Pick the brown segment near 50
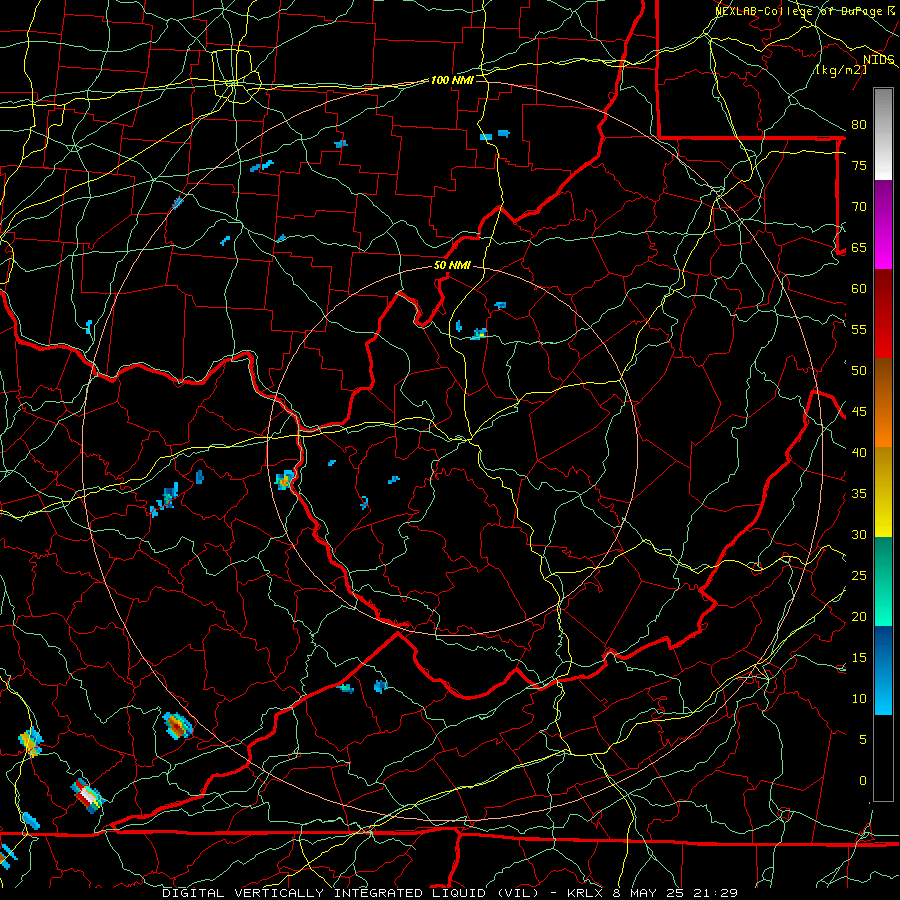900x900 pixels. click(883, 379)
